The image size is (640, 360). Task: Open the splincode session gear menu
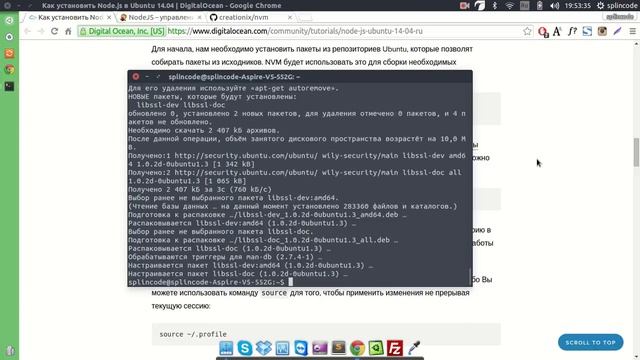[616, 6]
